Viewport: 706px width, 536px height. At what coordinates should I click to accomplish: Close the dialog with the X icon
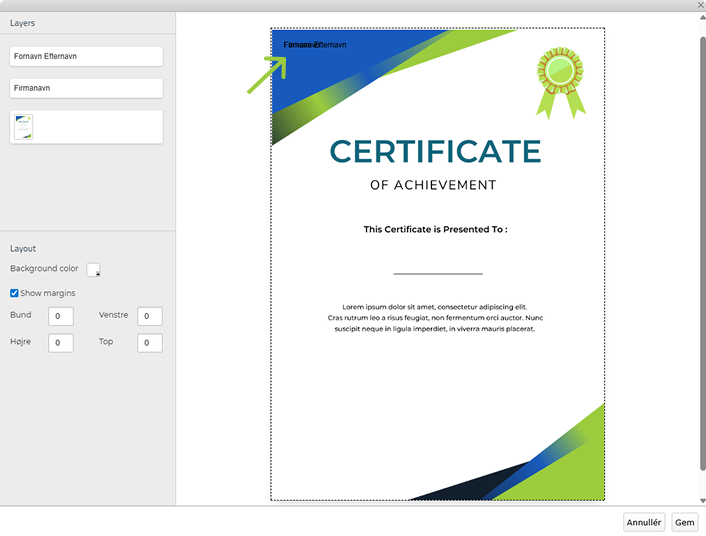(x=701, y=5)
